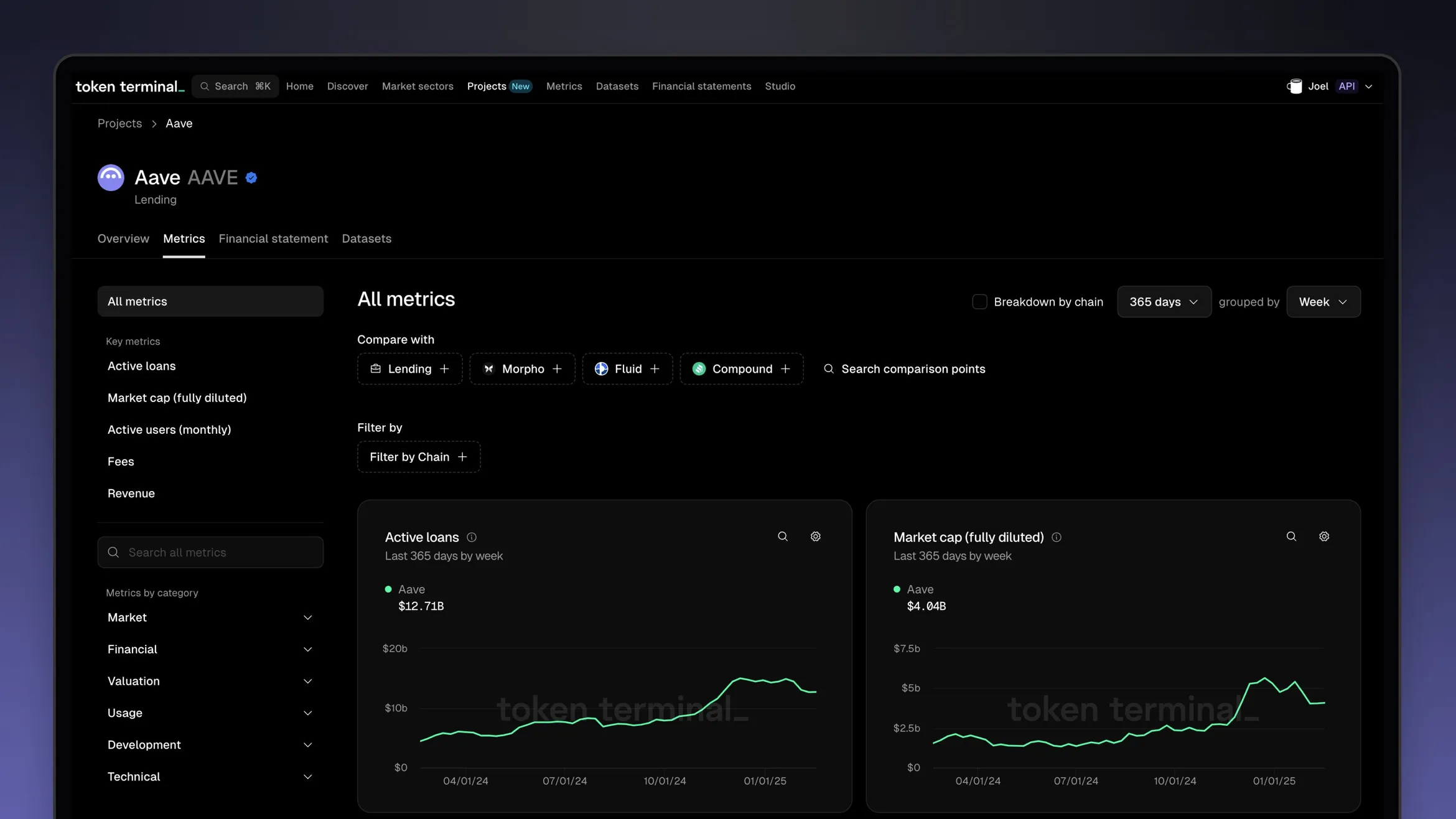The height and width of the screenshot is (819, 1456).
Task: Open Active loans chart settings gear
Action: point(816,536)
